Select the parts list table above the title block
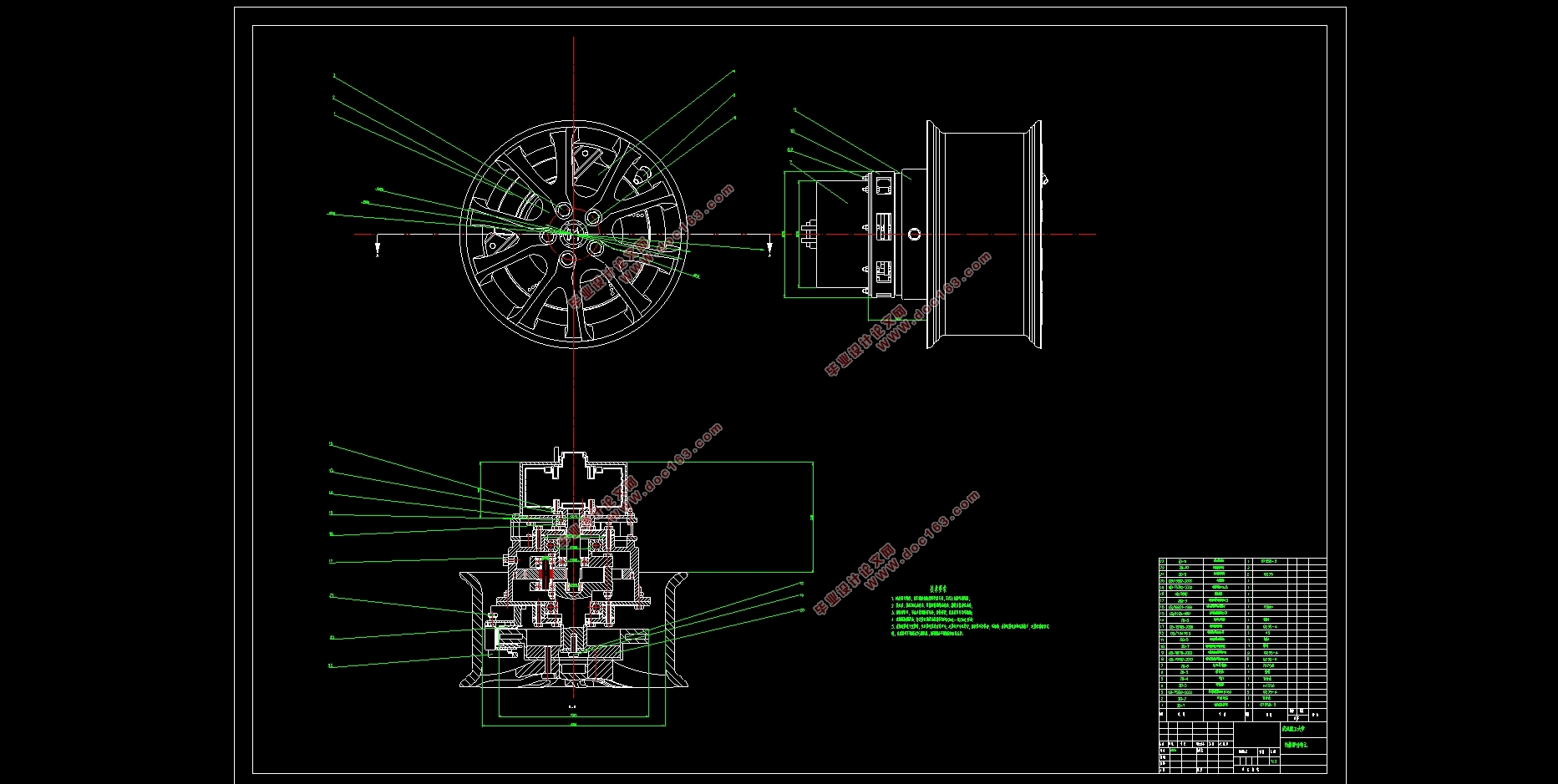The width and height of the screenshot is (1558, 784). coord(1242,639)
